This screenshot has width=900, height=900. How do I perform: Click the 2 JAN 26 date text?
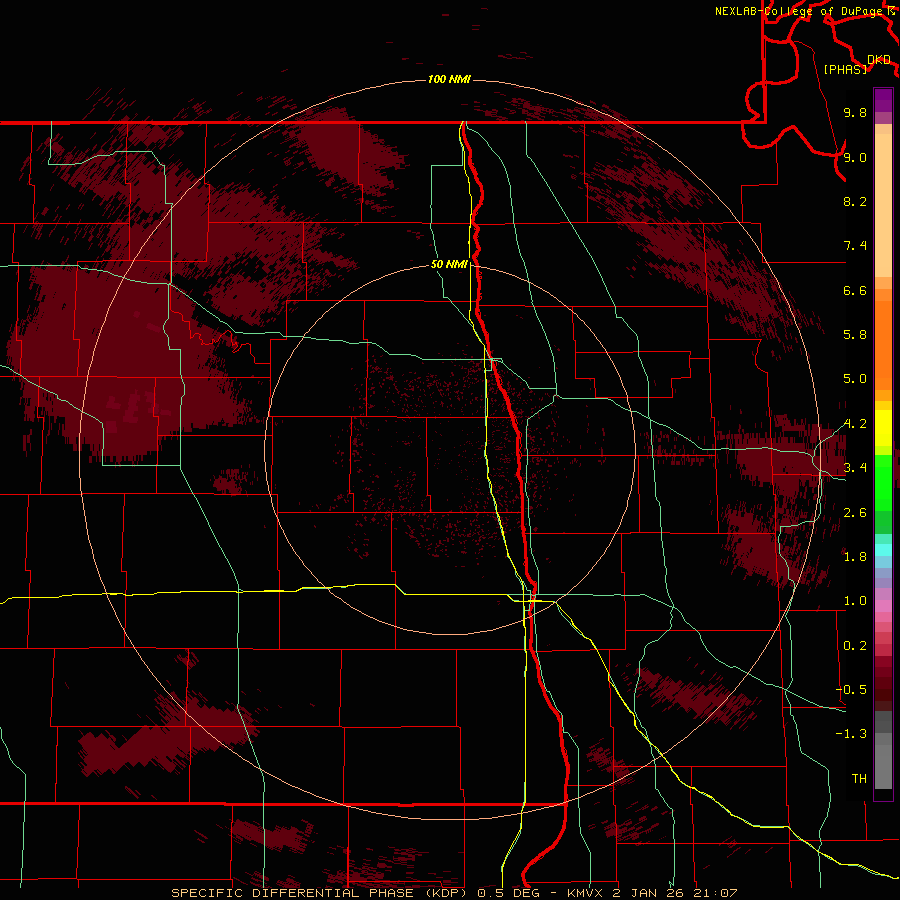tap(649, 893)
